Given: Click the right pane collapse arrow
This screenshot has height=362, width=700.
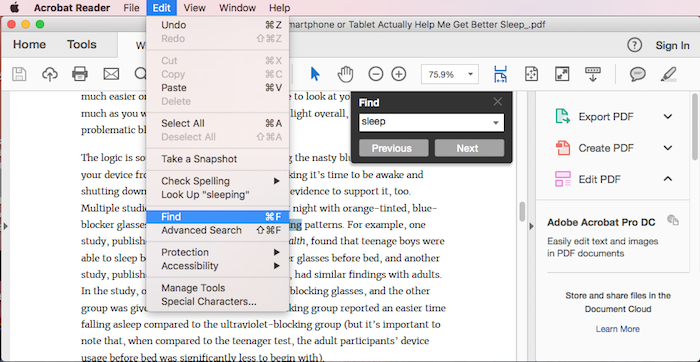Looking at the screenshot, I should click(x=531, y=226).
